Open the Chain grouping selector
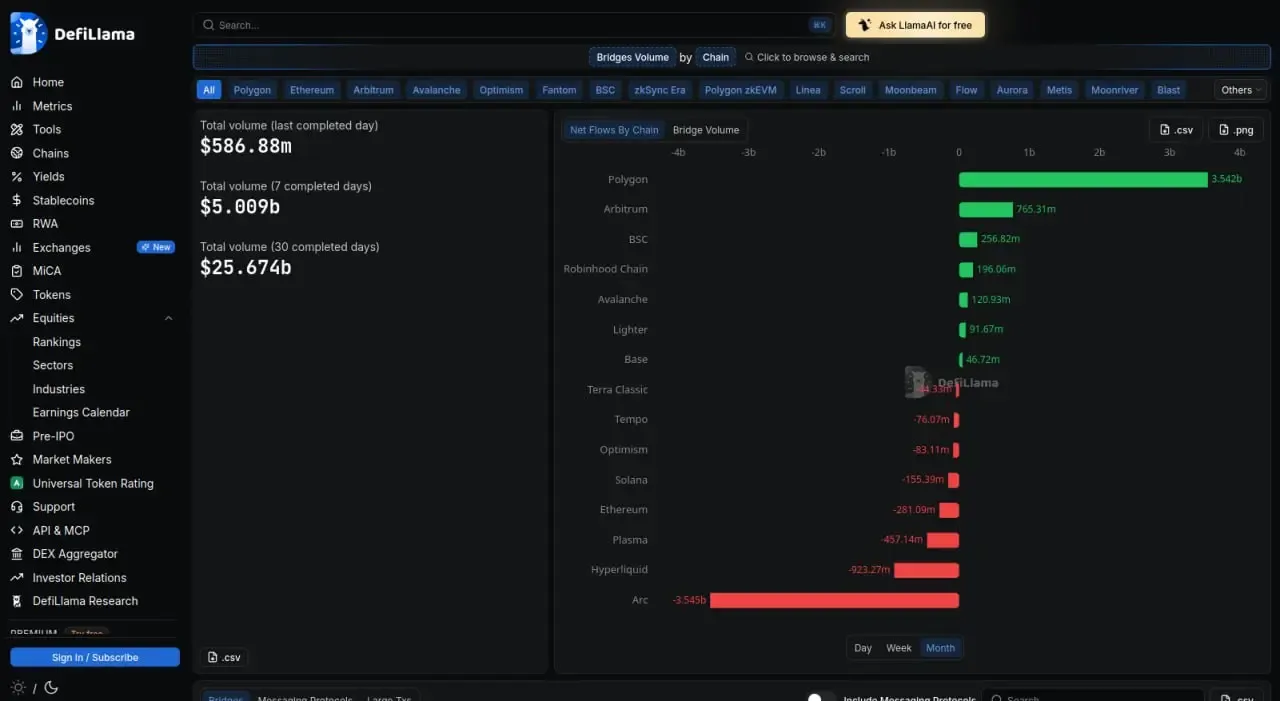Screen dimensions: 1280x701 716,57
